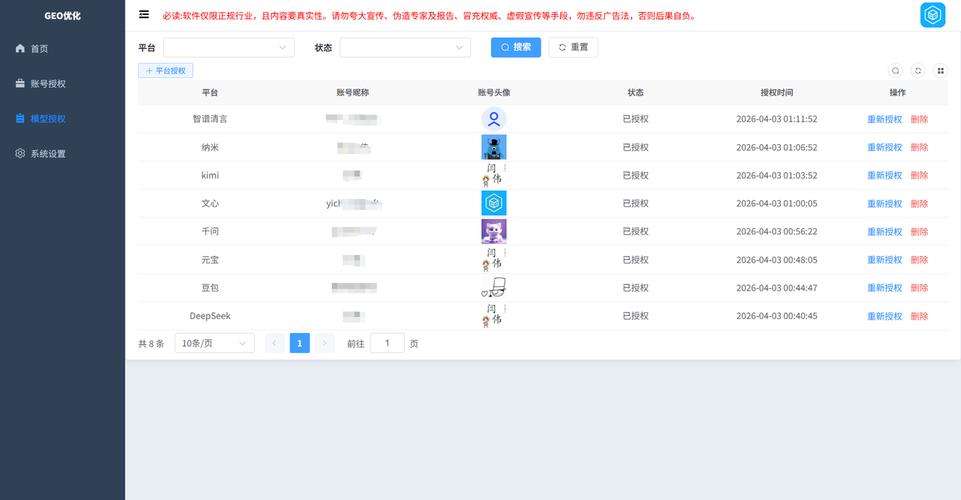Click the 平台授权 add button

point(165,70)
